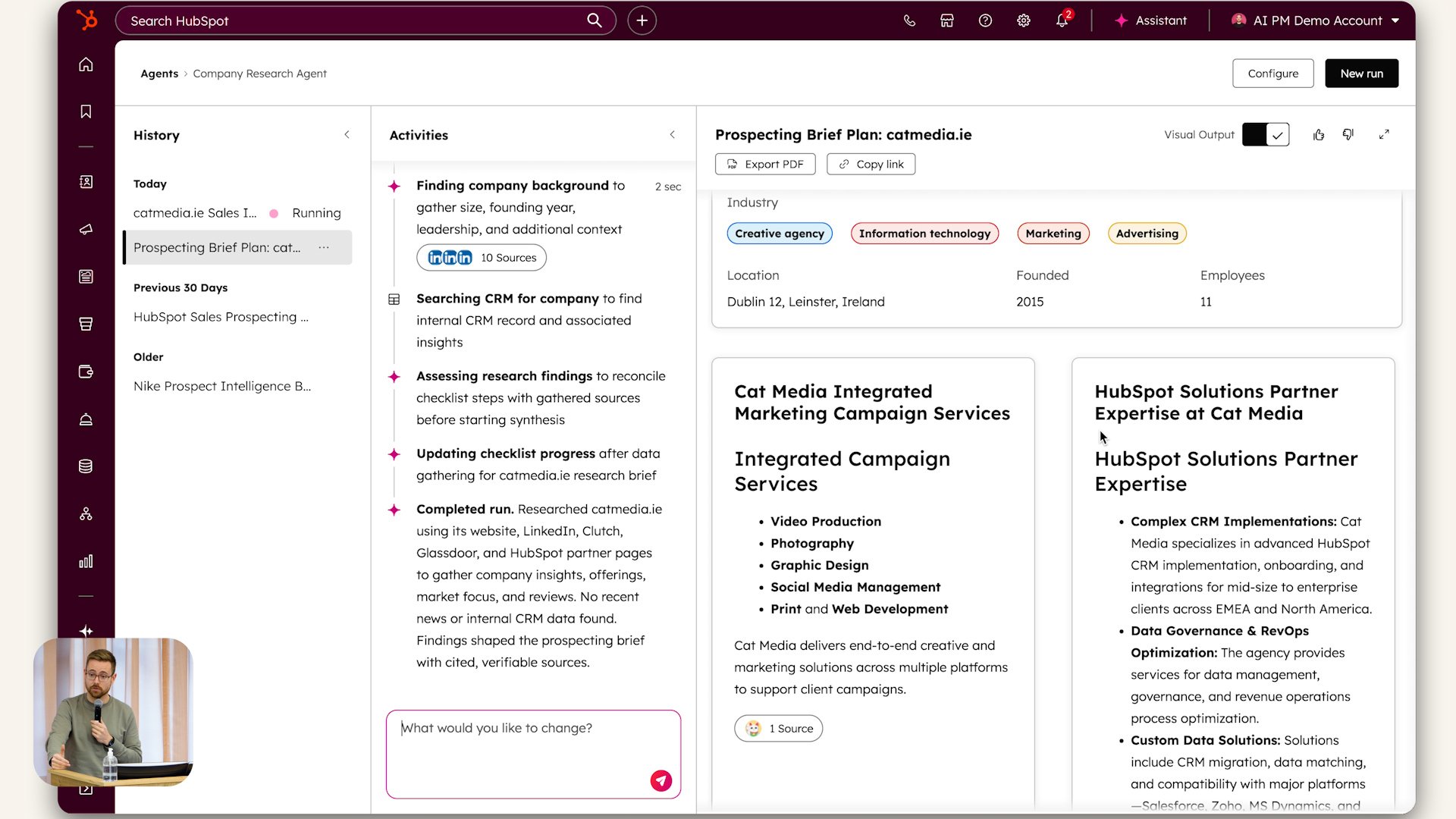
Task: Give a thumbs down to the brief
Action: point(1348,134)
